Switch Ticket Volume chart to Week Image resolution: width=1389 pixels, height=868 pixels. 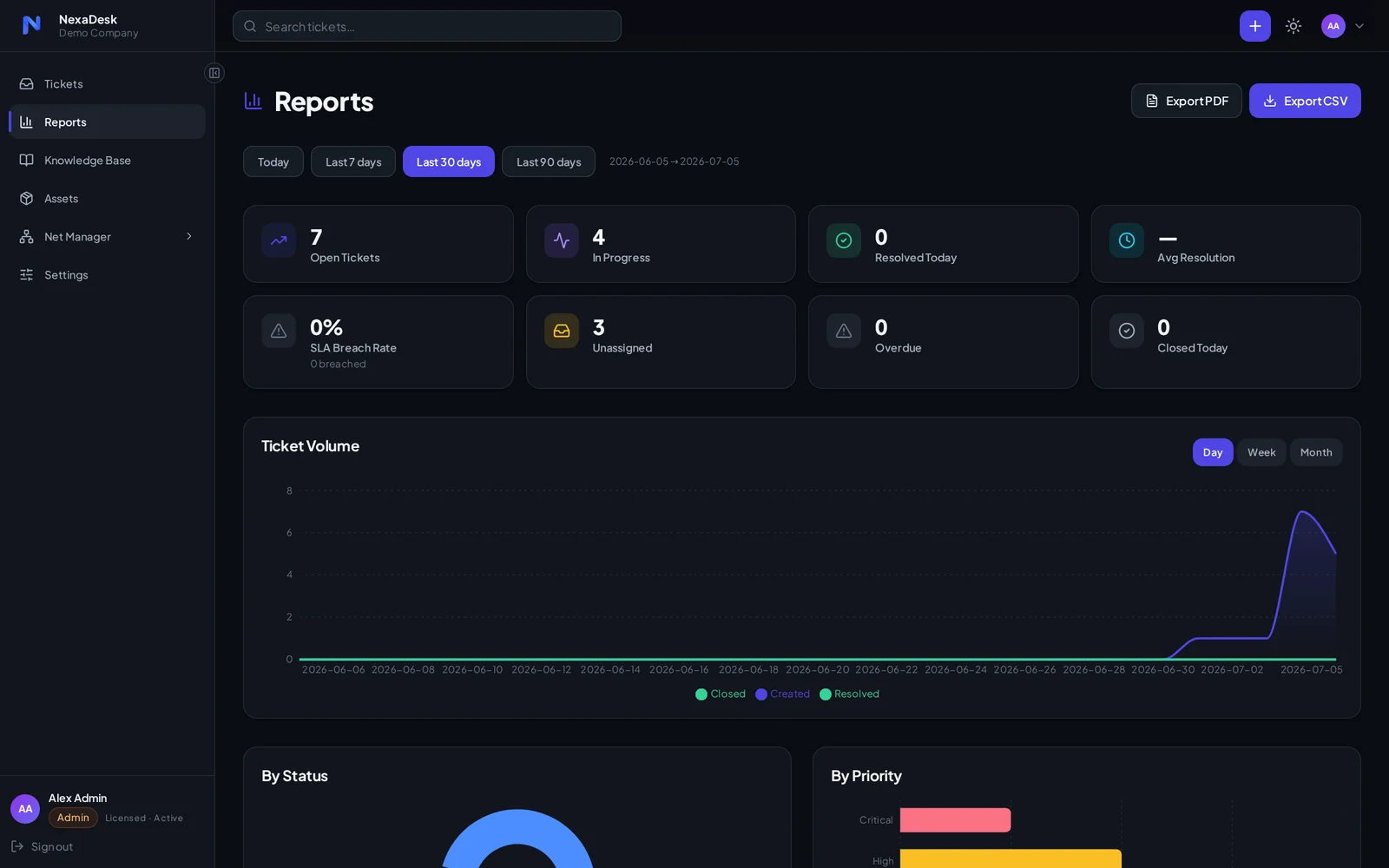pyautogui.click(x=1261, y=452)
